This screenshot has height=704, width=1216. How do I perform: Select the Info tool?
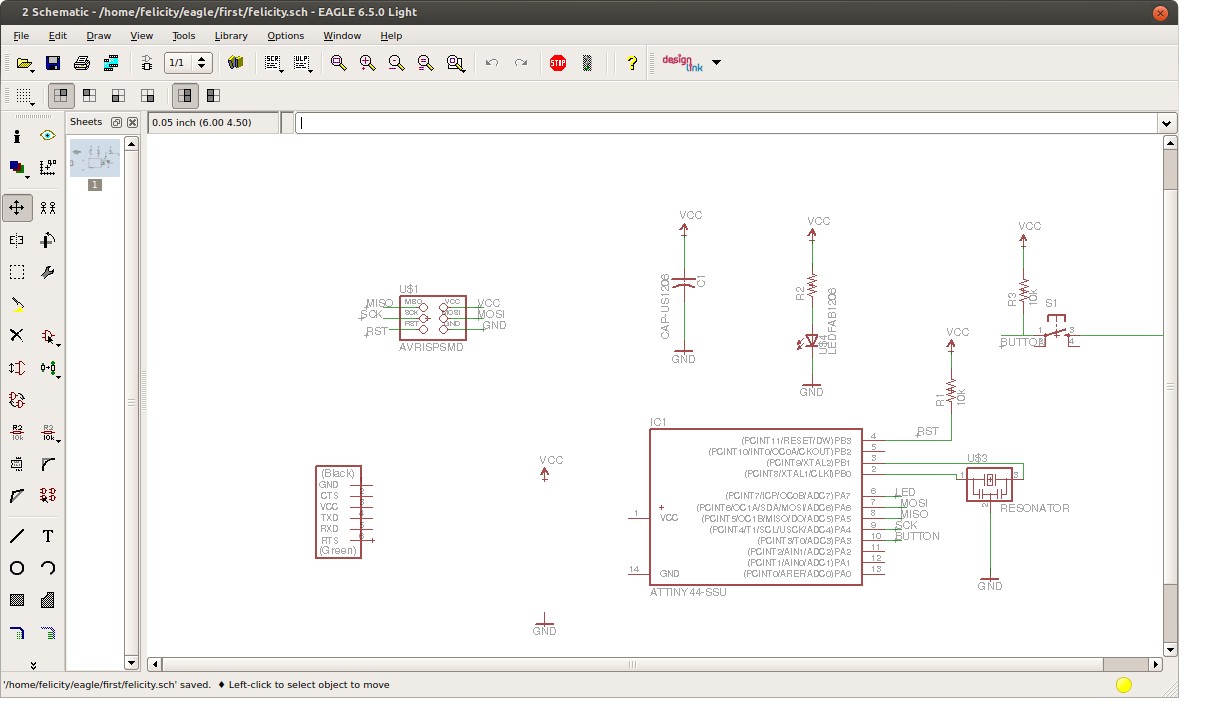(x=17, y=136)
